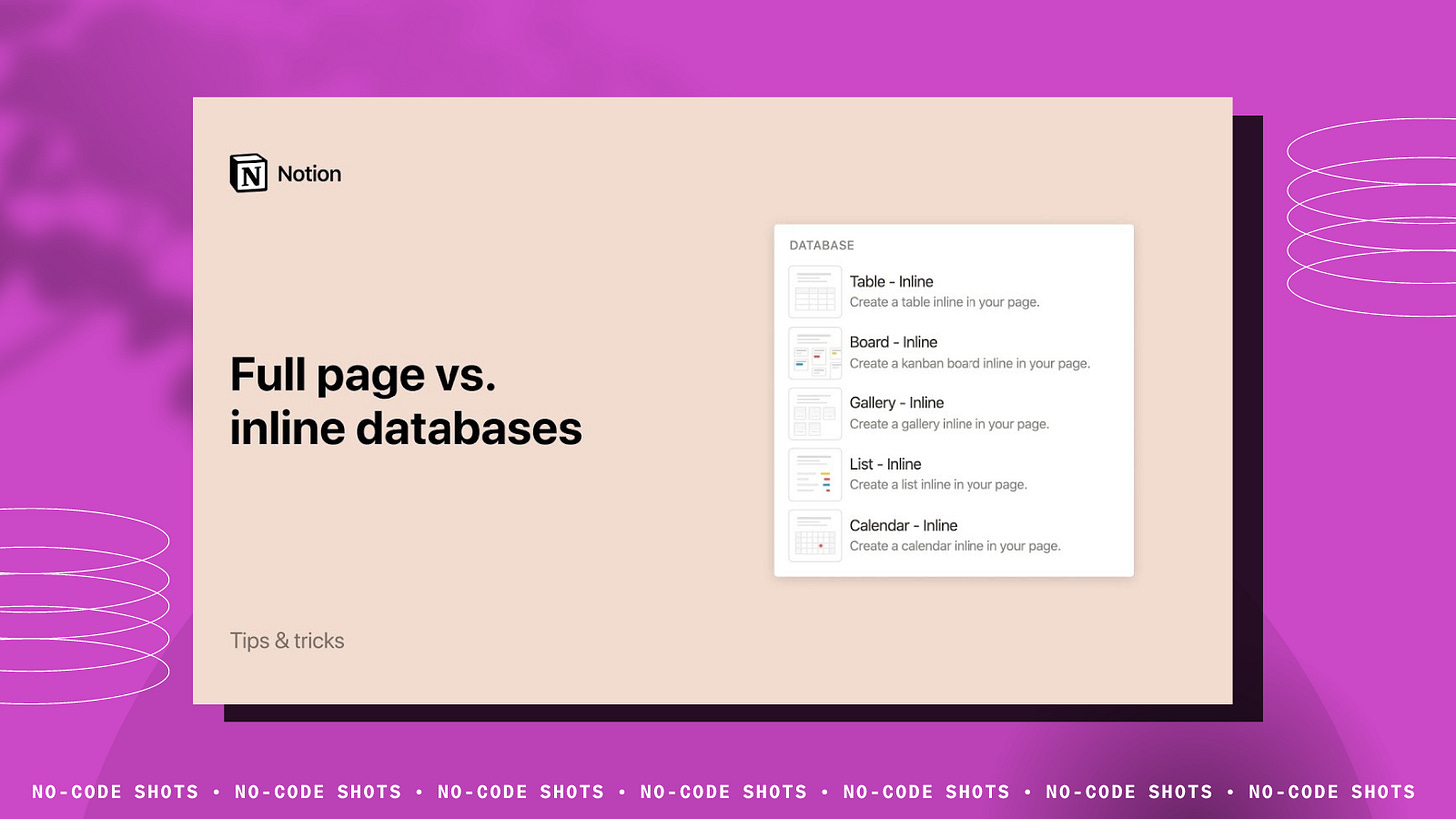Click 'Create a table inline in your page.'

coord(944,302)
